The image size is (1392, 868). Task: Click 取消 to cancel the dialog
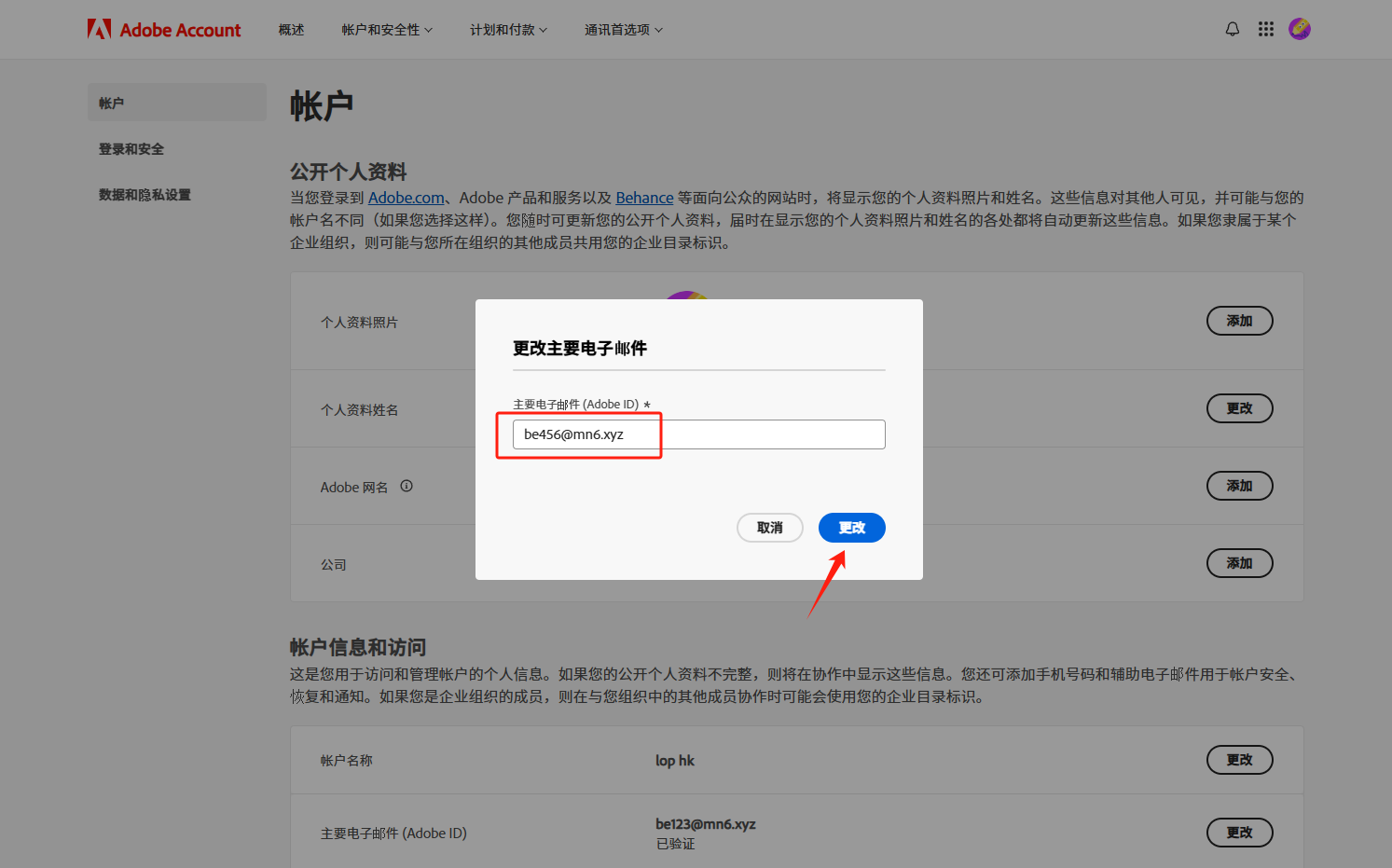[x=770, y=528]
